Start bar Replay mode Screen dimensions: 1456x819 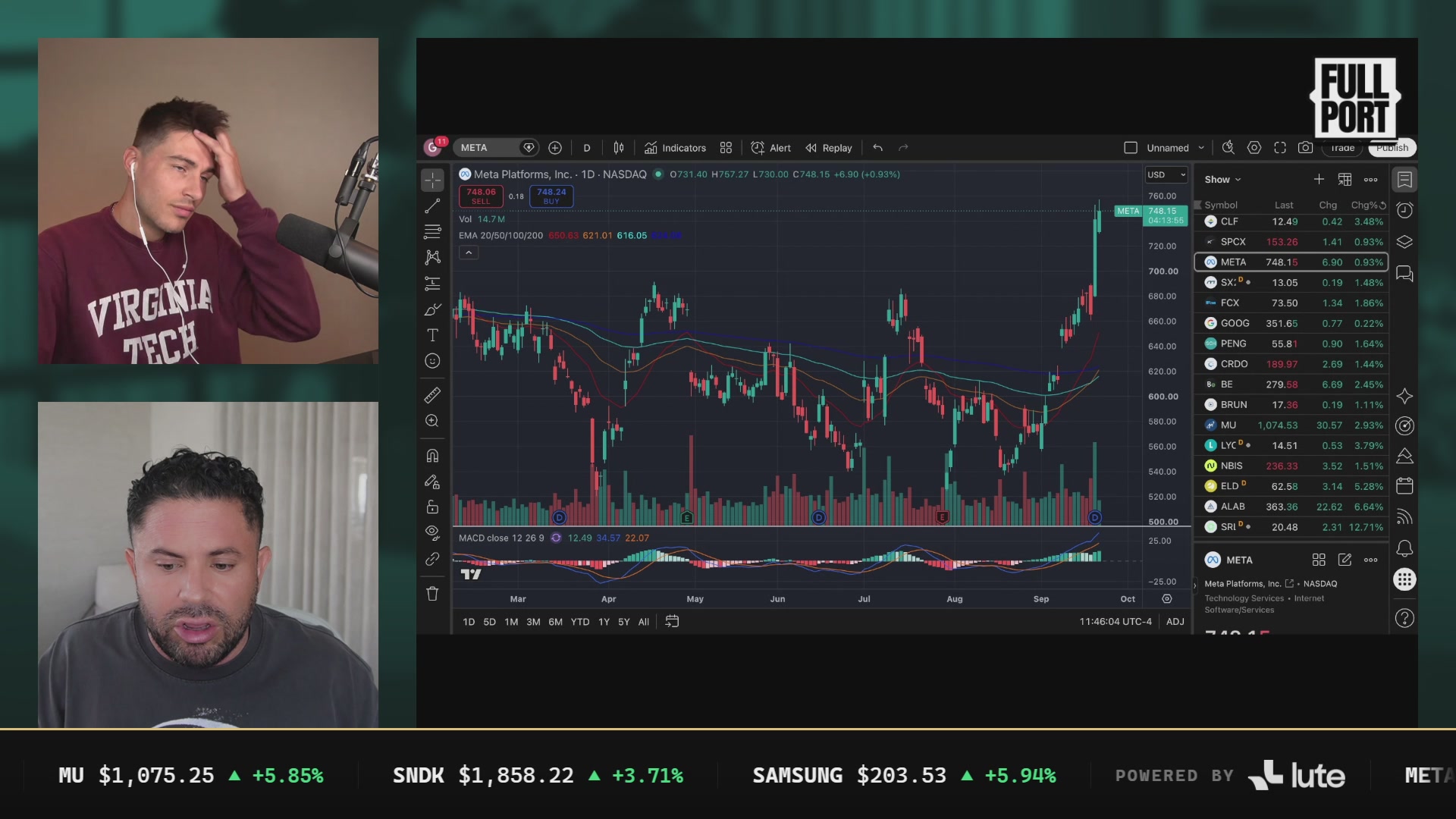pos(828,148)
